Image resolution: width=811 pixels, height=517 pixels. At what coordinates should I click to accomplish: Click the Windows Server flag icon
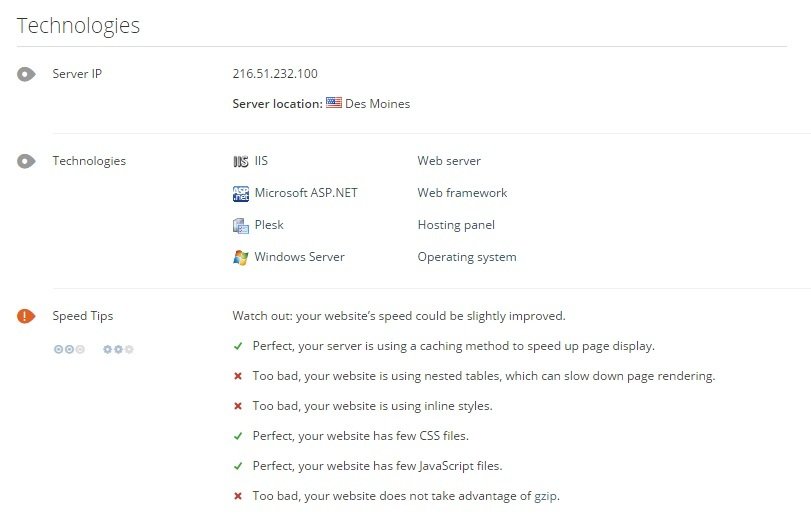(x=241, y=257)
